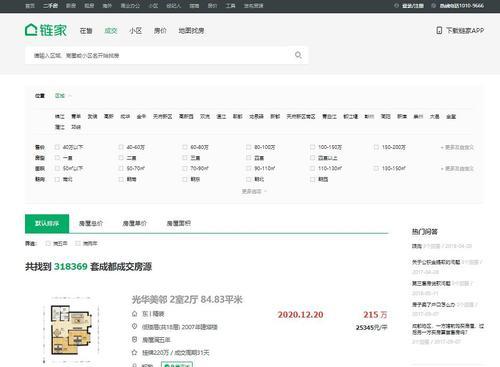Click 二手房 in the top dark bar

[x=50, y=6]
